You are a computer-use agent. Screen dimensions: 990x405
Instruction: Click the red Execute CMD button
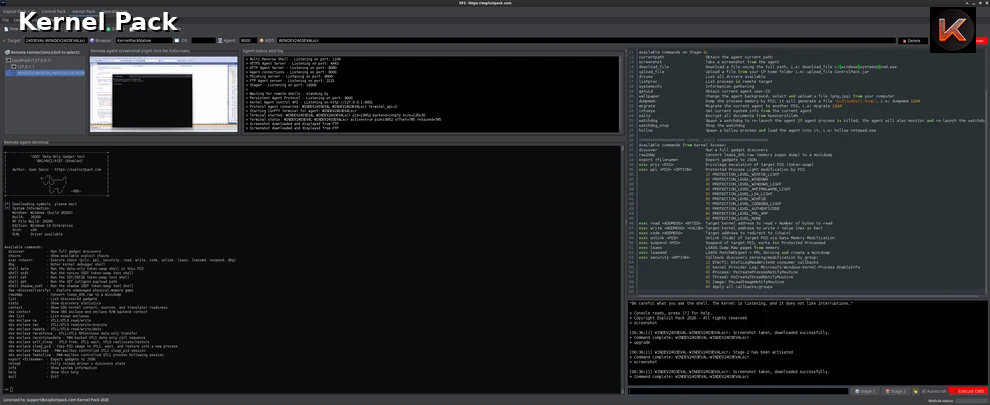click(967, 392)
